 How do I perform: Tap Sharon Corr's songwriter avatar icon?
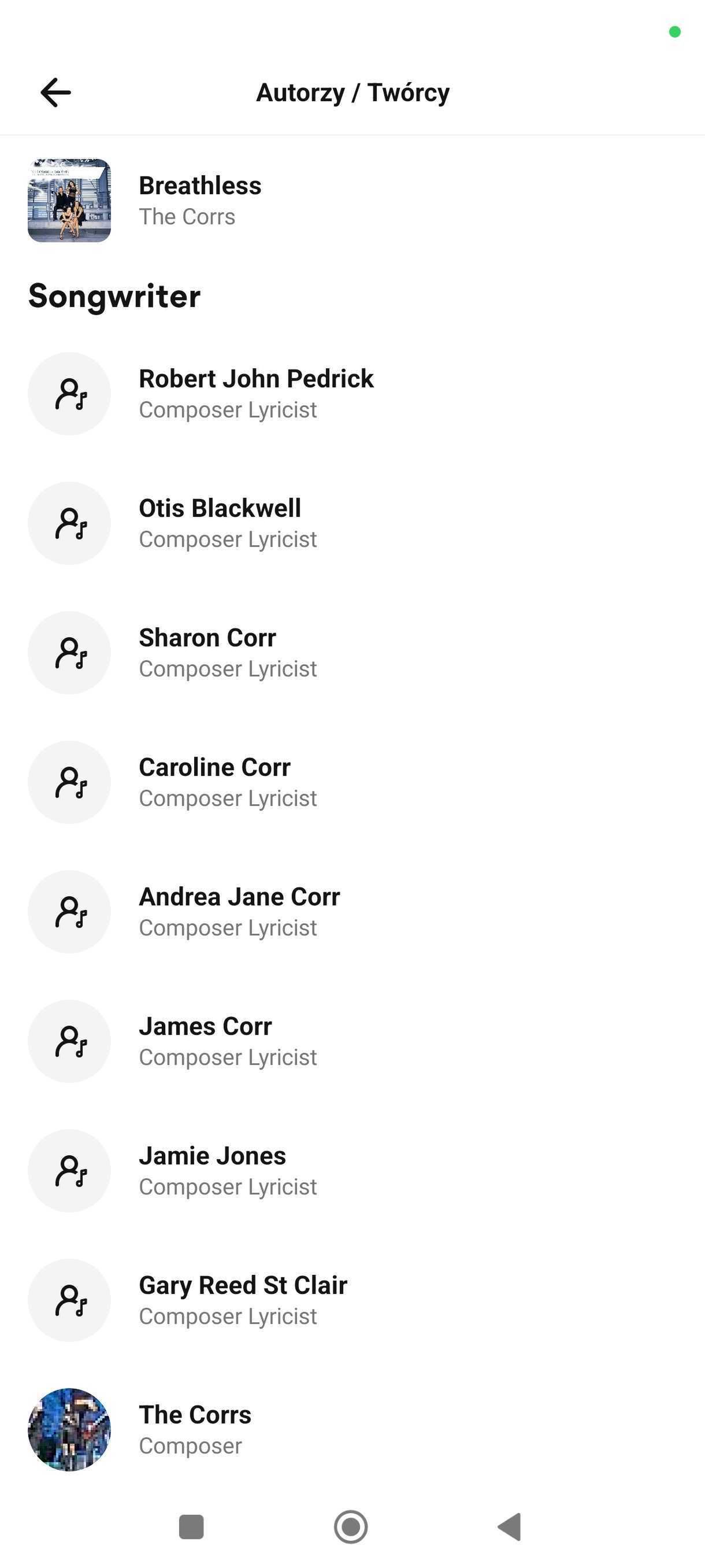point(69,653)
